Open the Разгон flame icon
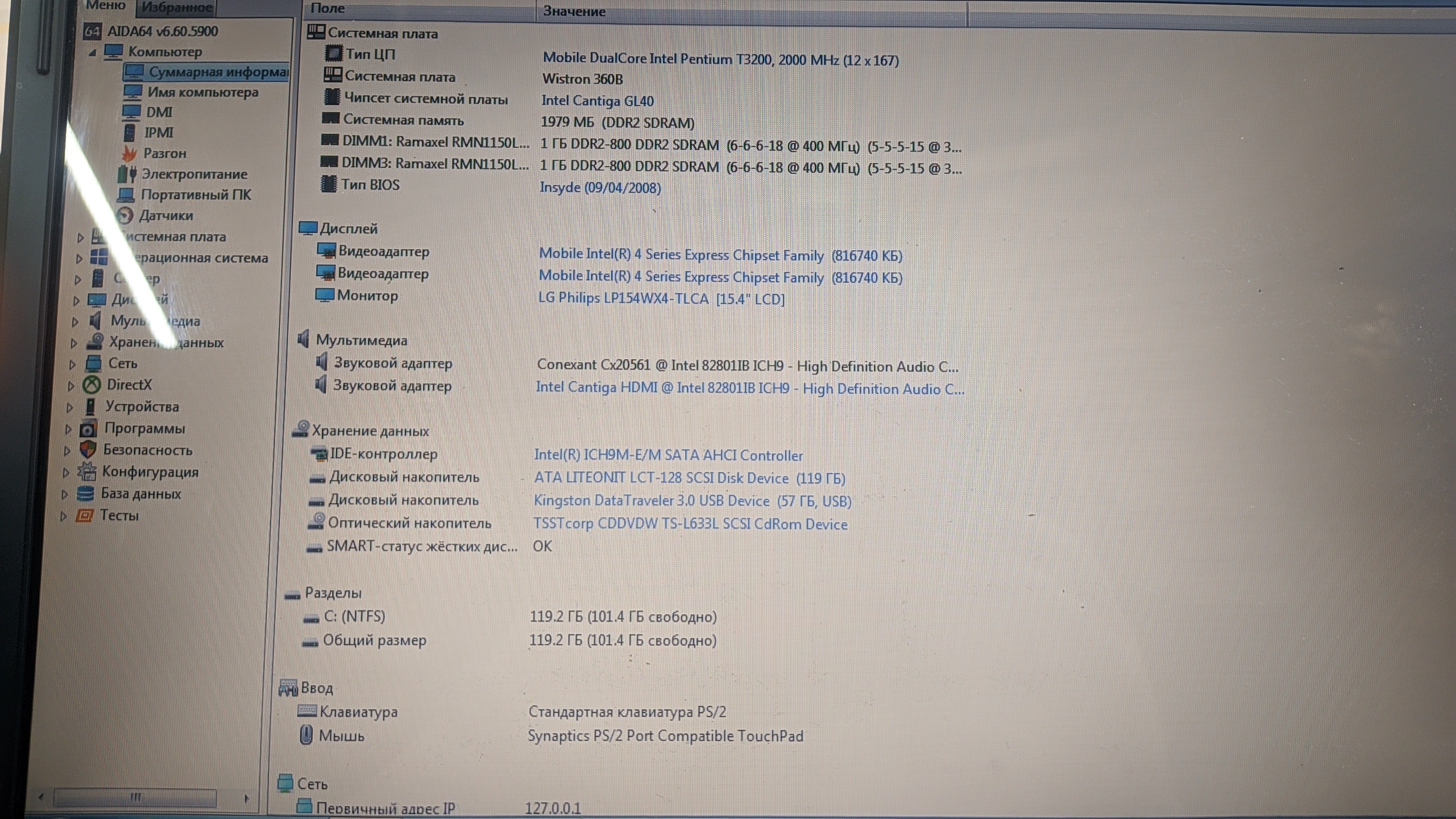This screenshot has width=1456, height=819. (129, 153)
